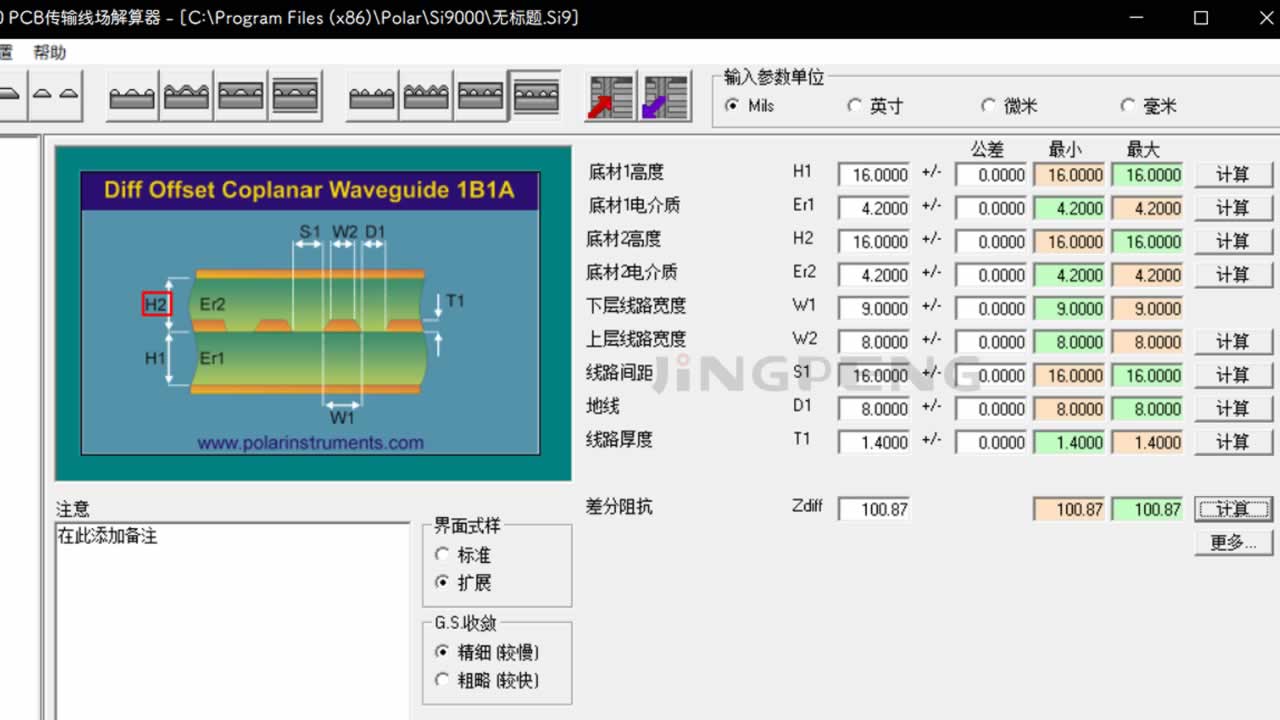Click the notes box 在此添加备注
This screenshot has width=1280, height=720.
point(232,620)
